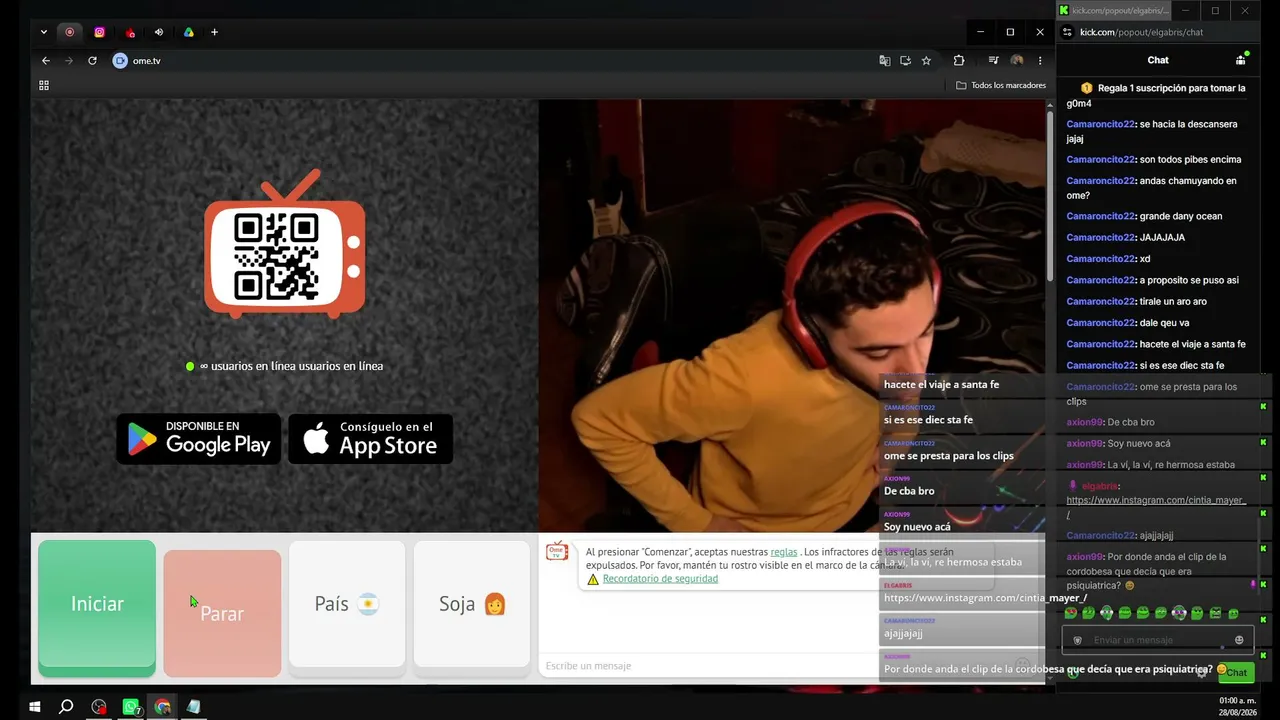Open the App Store download badge
This screenshot has height=720, width=1280.
371,439
